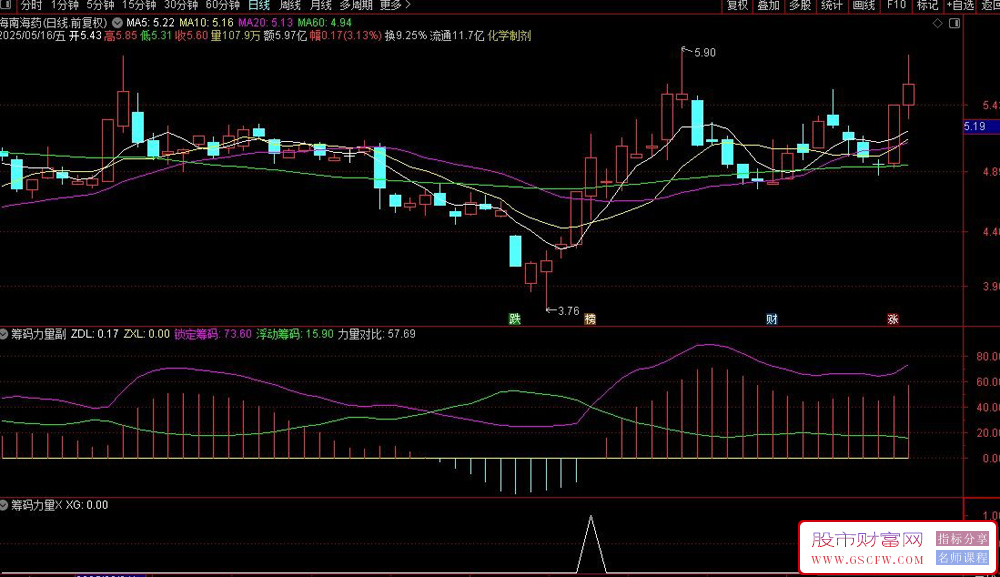The height and width of the screenshot is (577, 1000).
Task: Toggle the side panel icon in chart header
Action: coord(955,23)
